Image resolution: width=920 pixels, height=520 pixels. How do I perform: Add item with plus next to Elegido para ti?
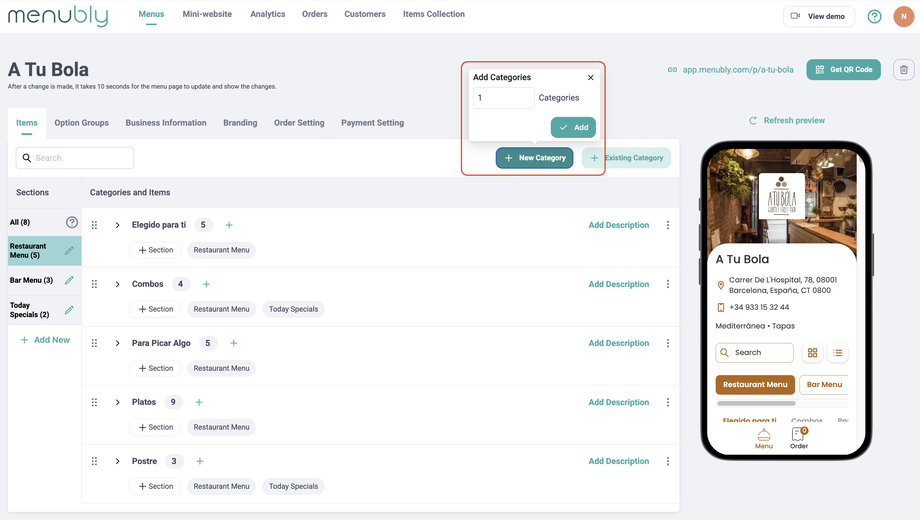[x=229, y=225]
